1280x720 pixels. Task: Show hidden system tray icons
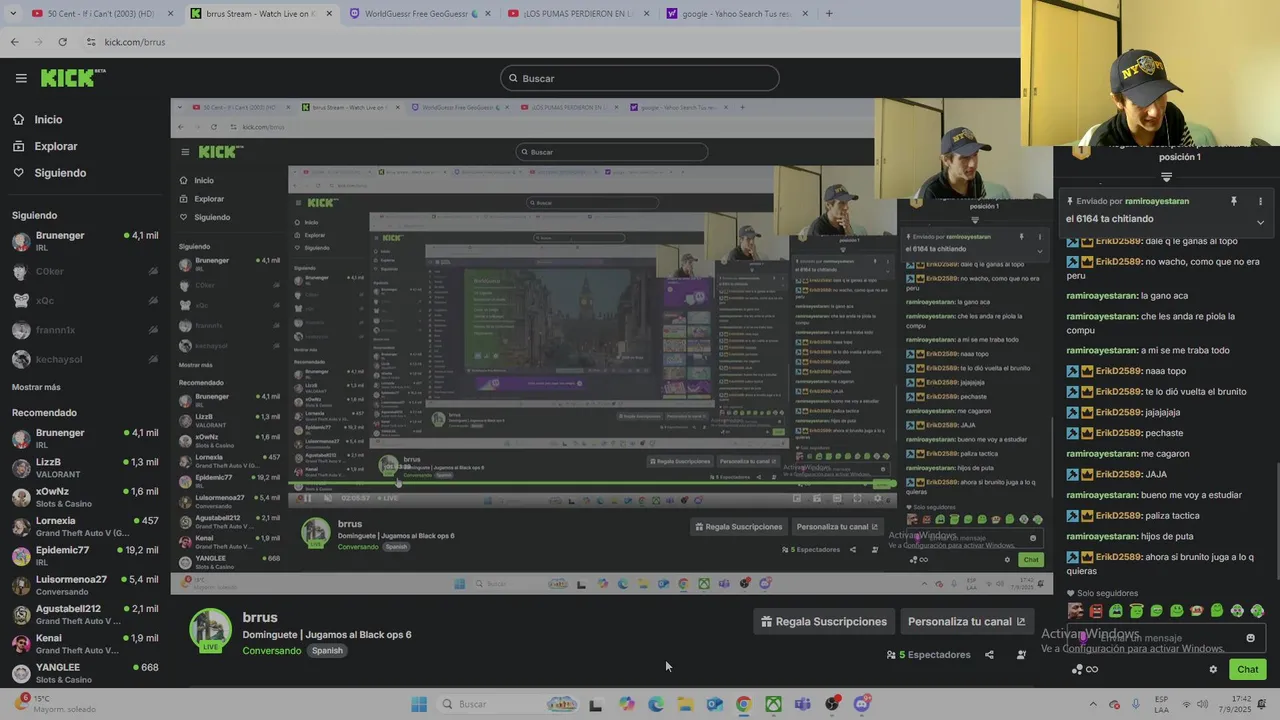(x=1091, y=704)
